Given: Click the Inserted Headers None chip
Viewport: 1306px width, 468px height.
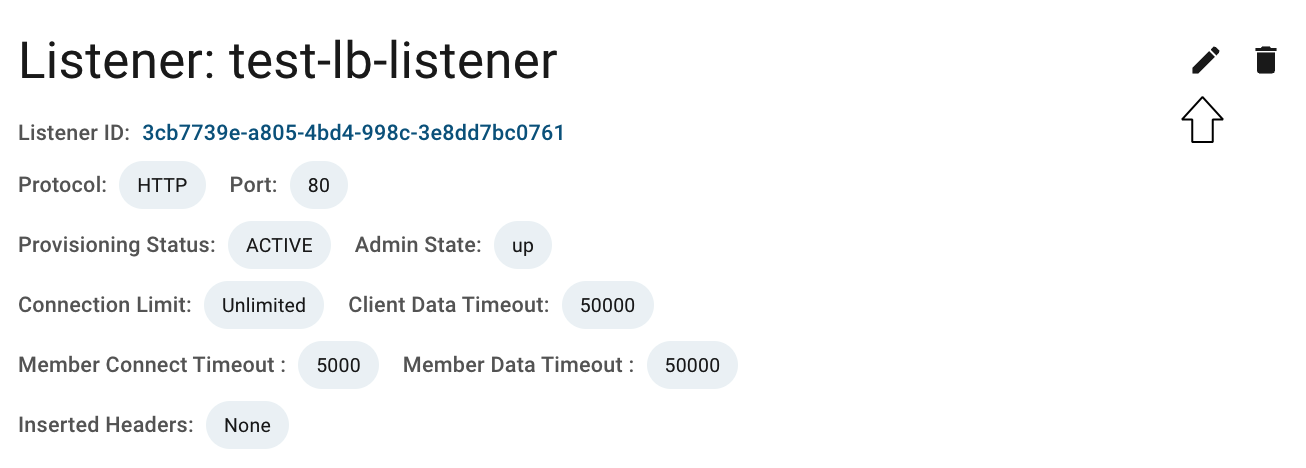Looking at the screenshot, I should coord(248,425).
